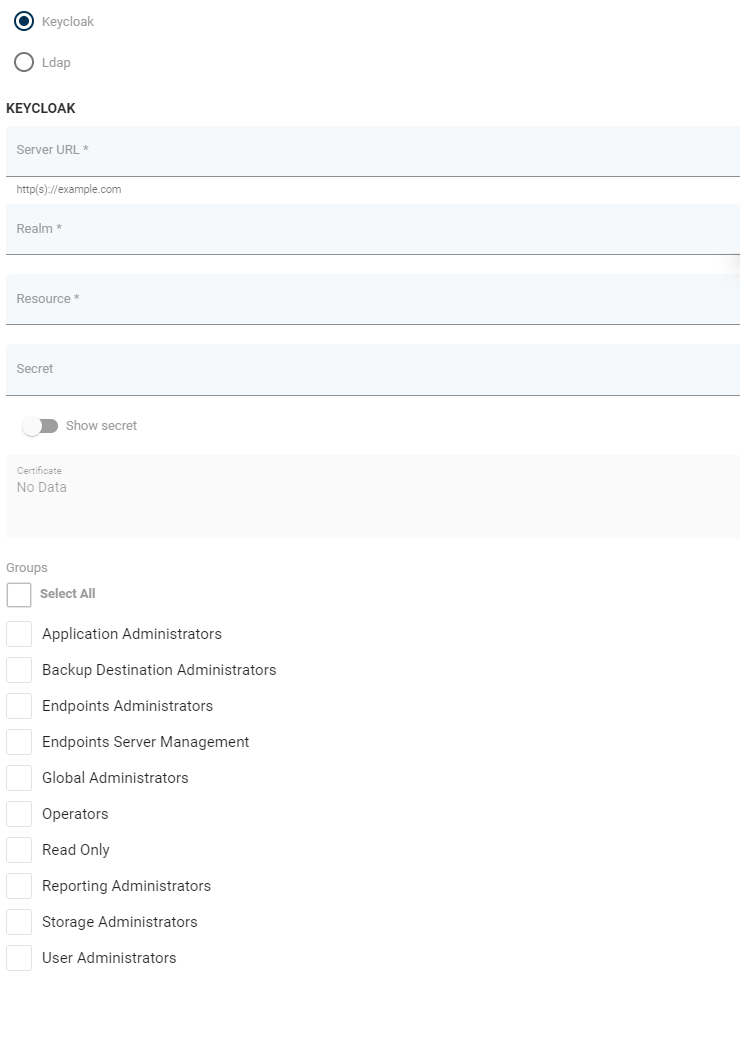Screen dimensions: 740x1046
Task: Select the Ldap radio button
Action: (24, 62)
